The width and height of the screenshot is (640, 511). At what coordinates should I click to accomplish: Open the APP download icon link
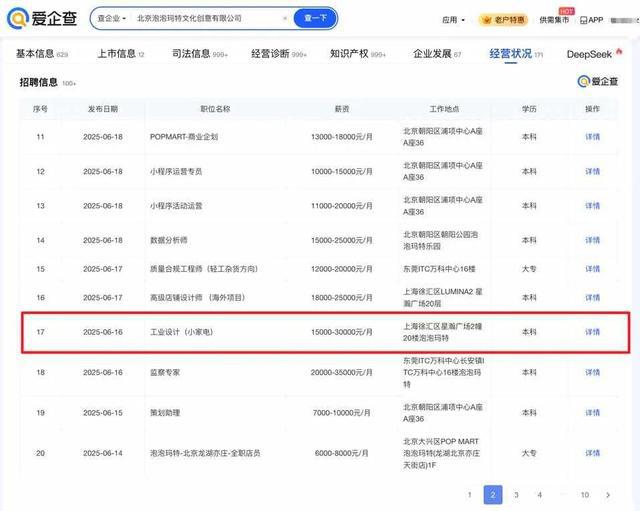click(591, 20)
